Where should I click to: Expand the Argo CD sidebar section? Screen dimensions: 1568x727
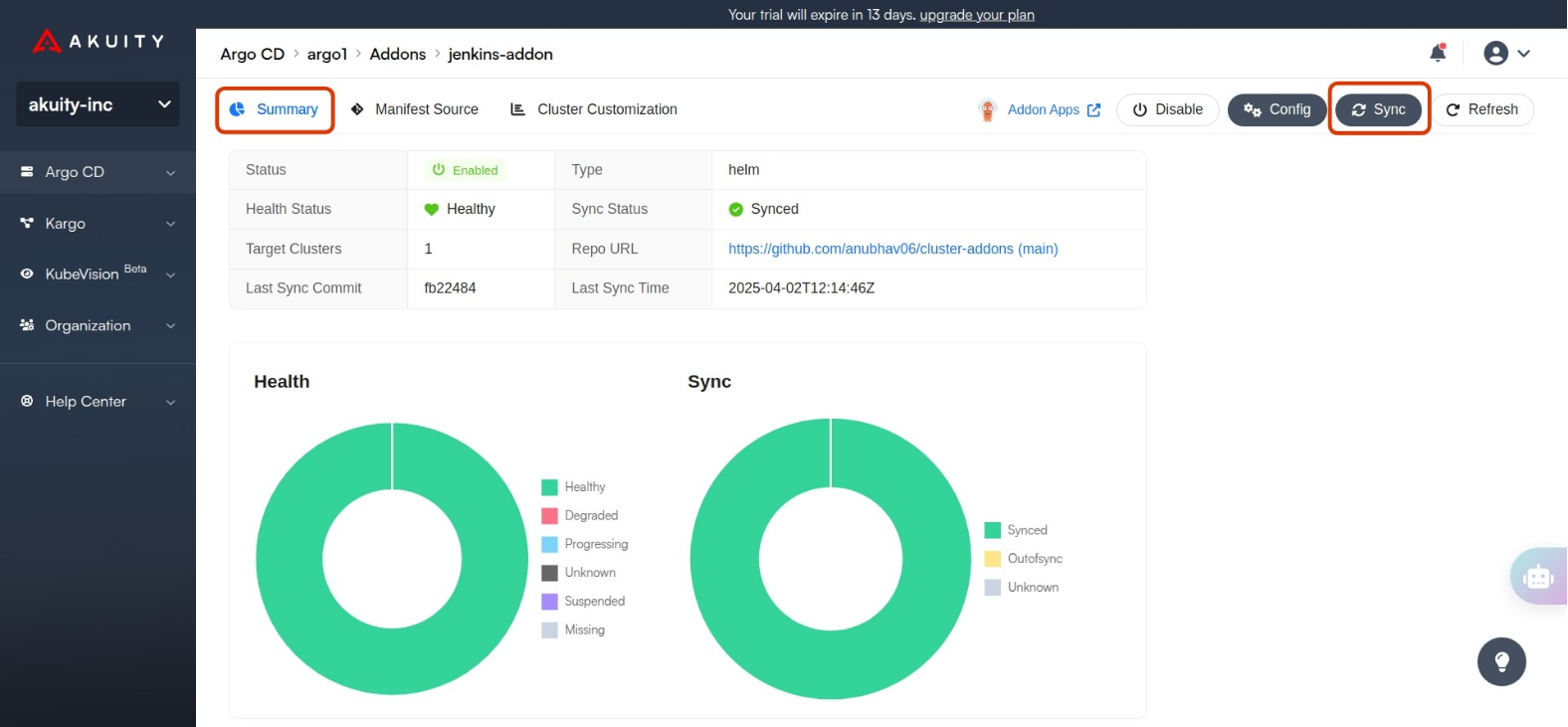point(170,173)
